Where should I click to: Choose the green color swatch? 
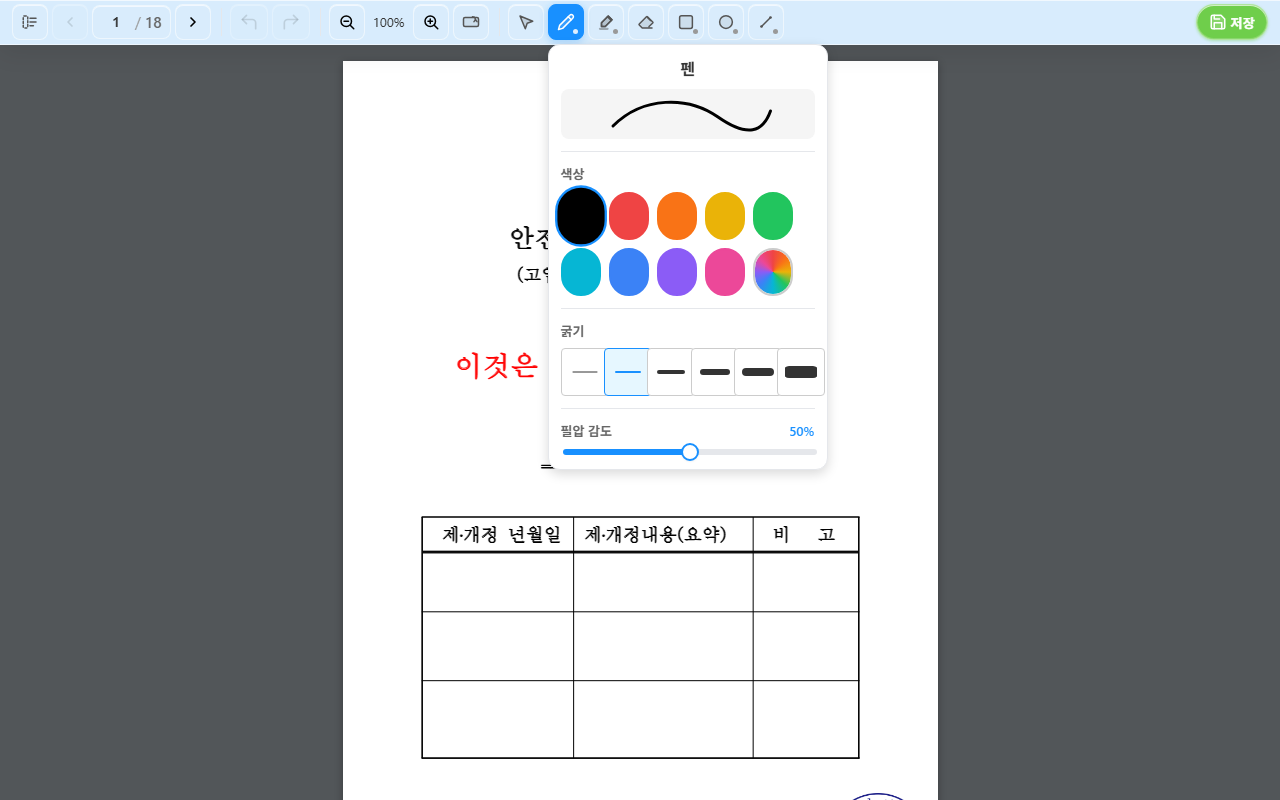[x=773, y=216]
